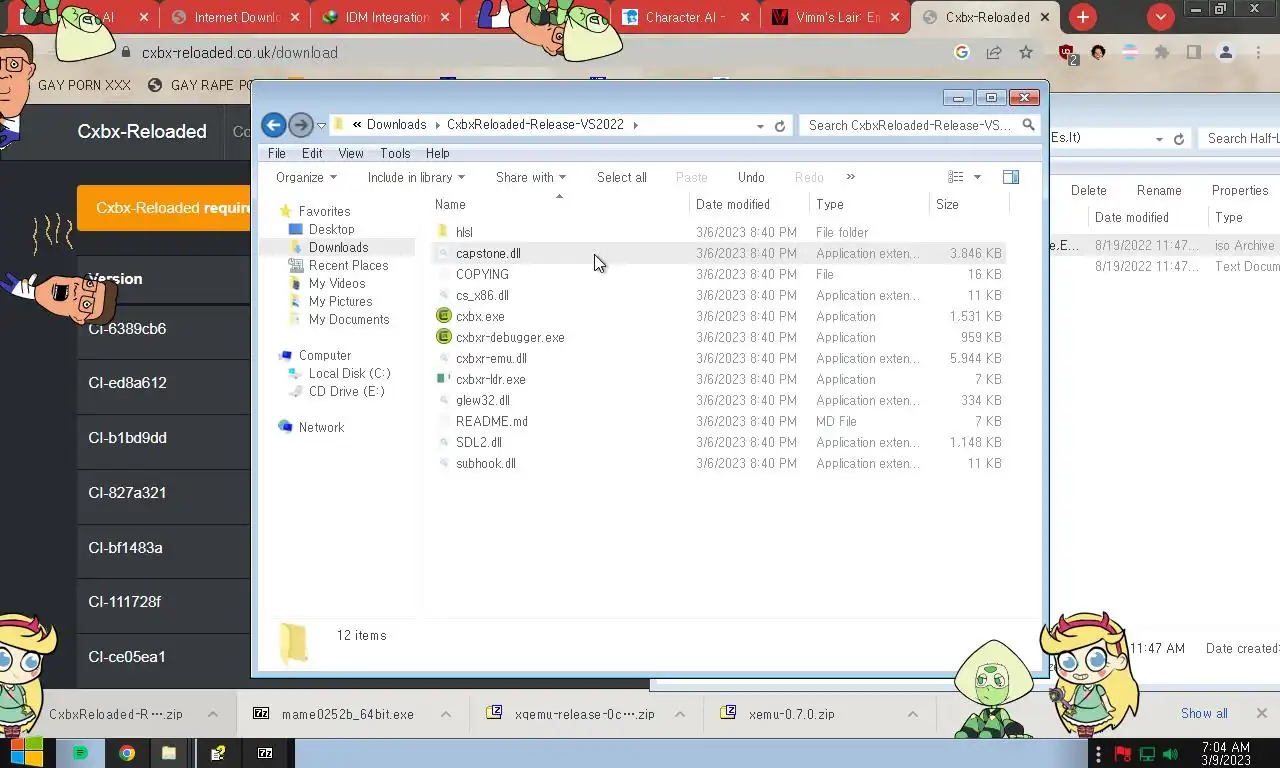
Task: Click the Explorer search input field
Action: click(910, 125)
